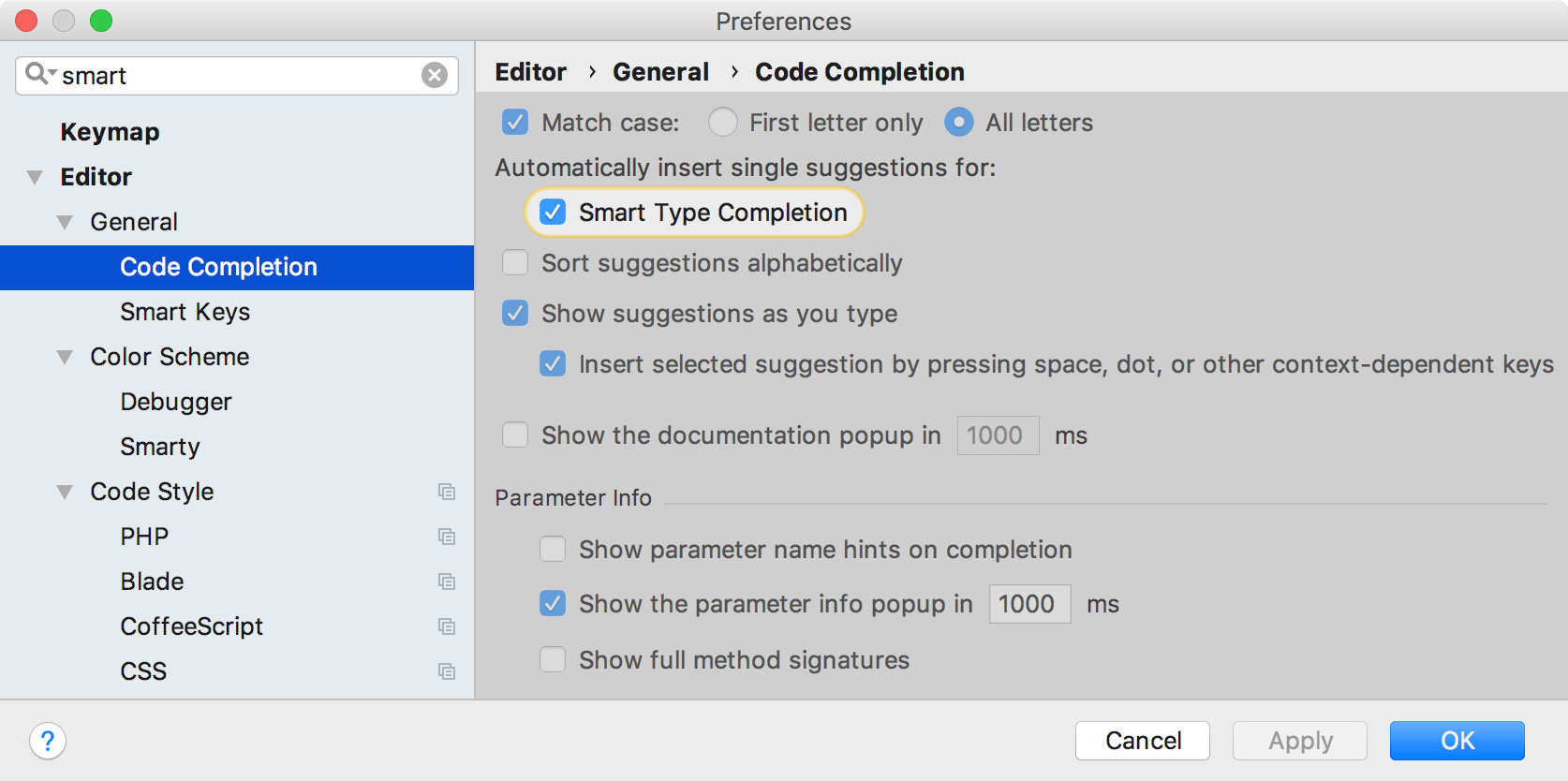
Task: Click the project-level icon beside CSS
Action: point(447,671)
